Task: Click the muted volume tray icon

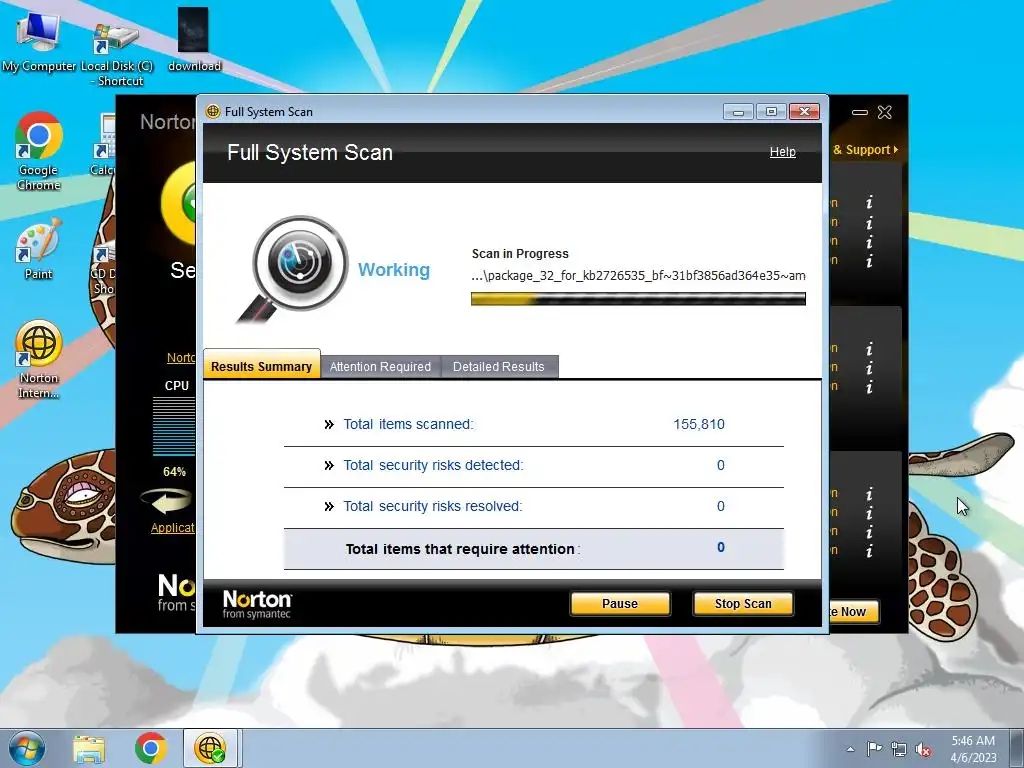Action: tap(923, 749)
